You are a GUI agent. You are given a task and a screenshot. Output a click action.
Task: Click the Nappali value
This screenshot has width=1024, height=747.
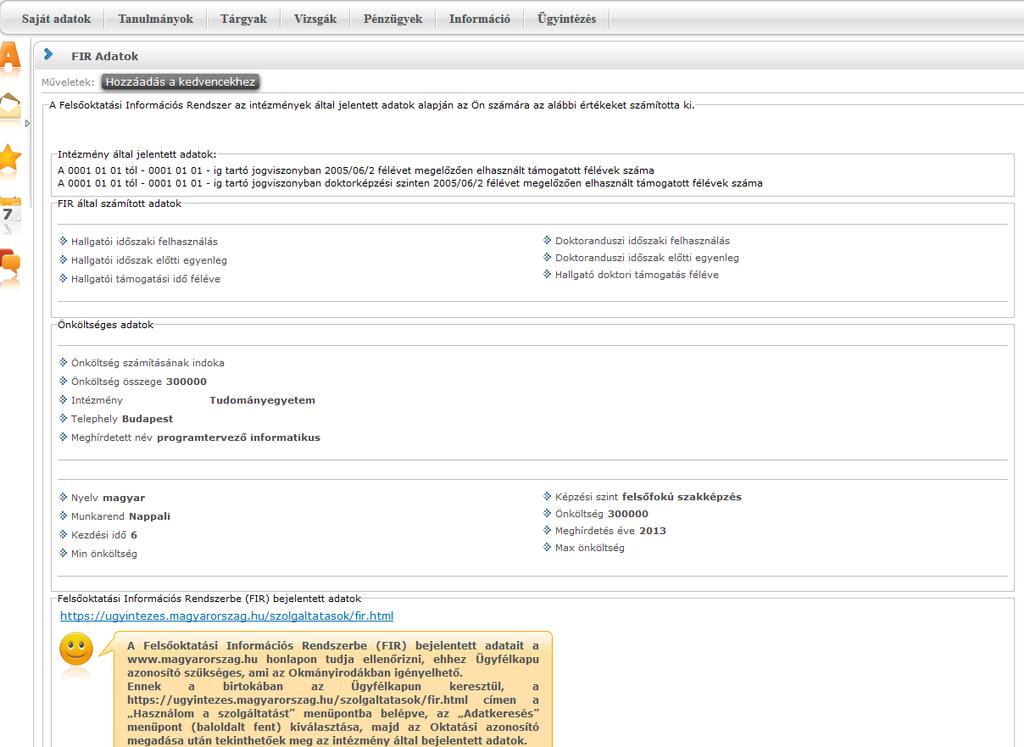pyautogui.click(x=150, y=517)
